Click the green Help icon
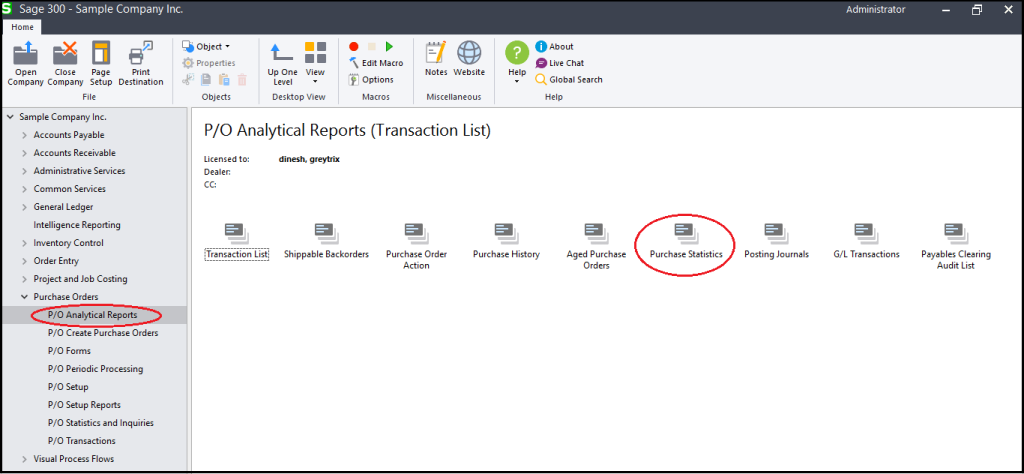The height and width of the screenshot is (474, 1024). click(x=517, y=52)
